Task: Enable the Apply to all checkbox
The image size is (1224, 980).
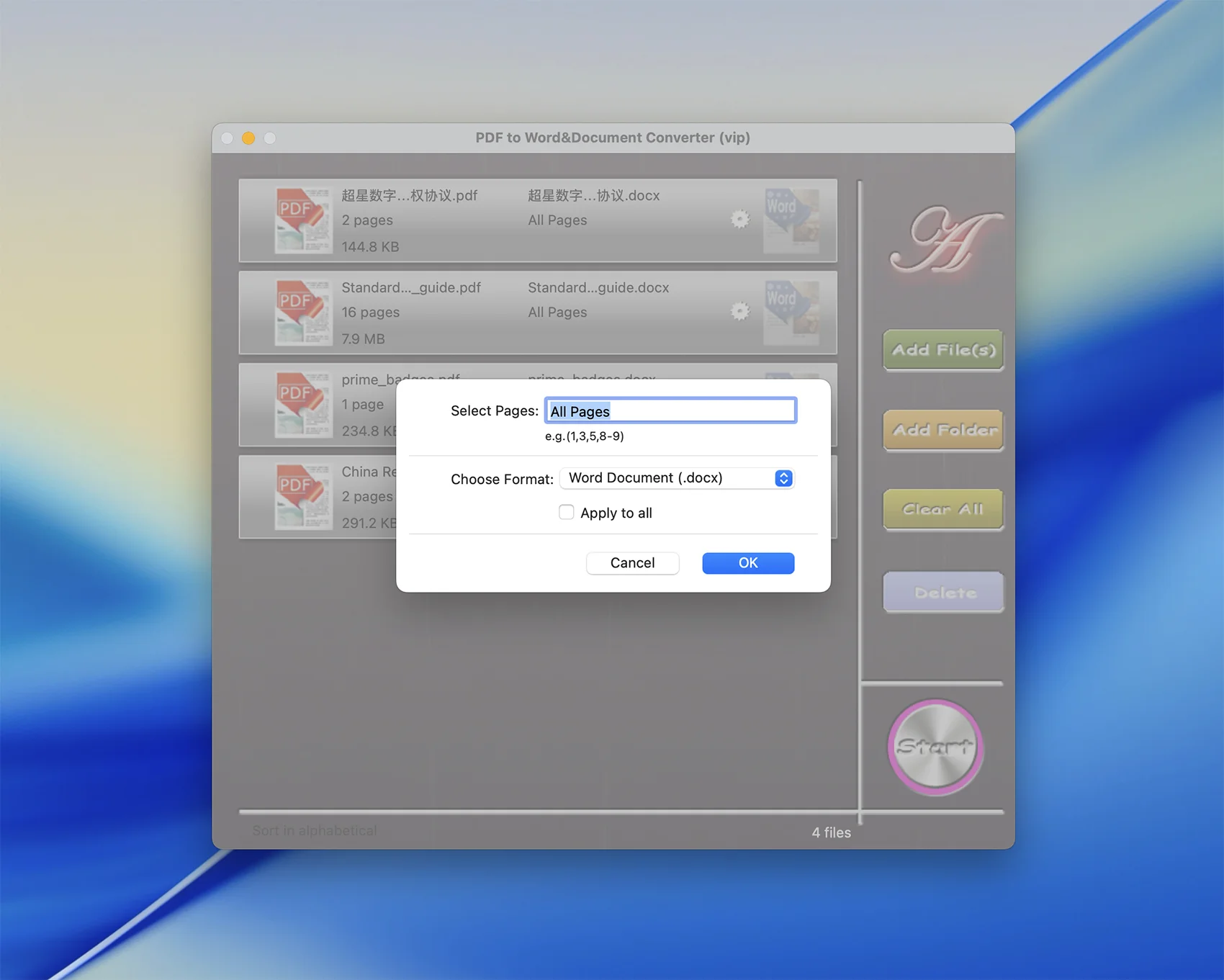Action: [567, 513]
